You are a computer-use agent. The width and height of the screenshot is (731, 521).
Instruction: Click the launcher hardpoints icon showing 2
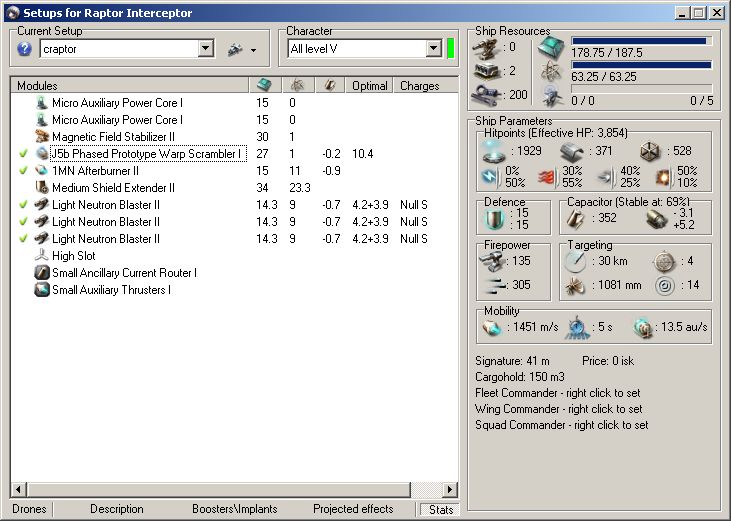486,71
